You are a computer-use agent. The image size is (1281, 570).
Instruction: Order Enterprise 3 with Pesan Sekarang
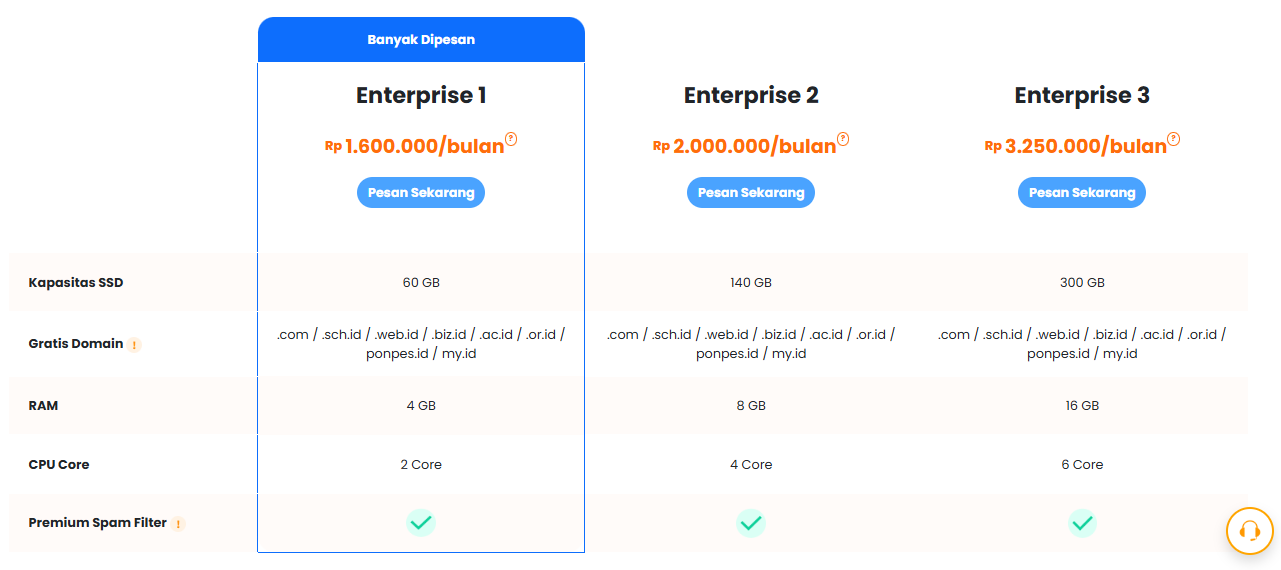coord(1082,192)
